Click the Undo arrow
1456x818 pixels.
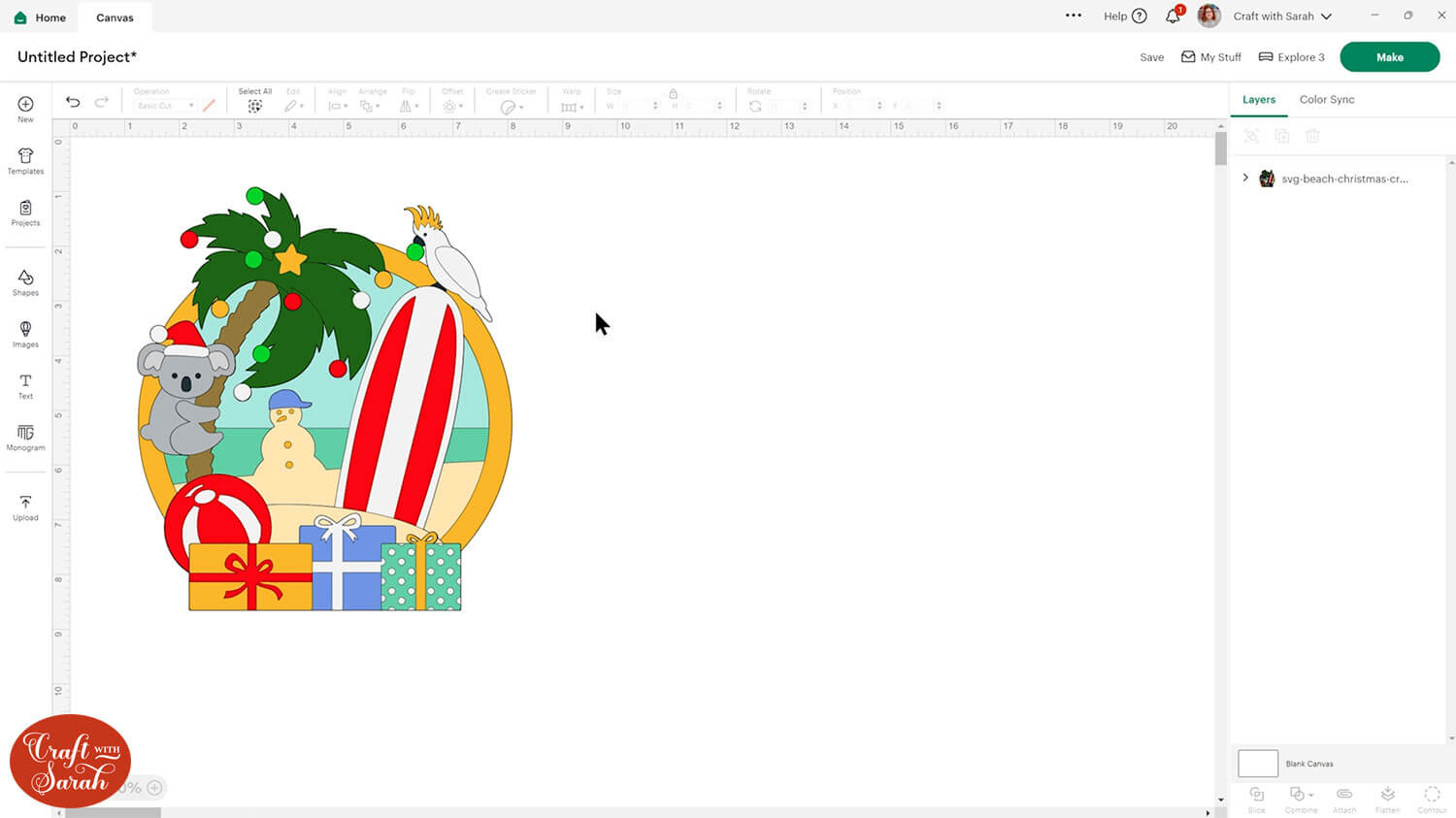coord(73,102)
